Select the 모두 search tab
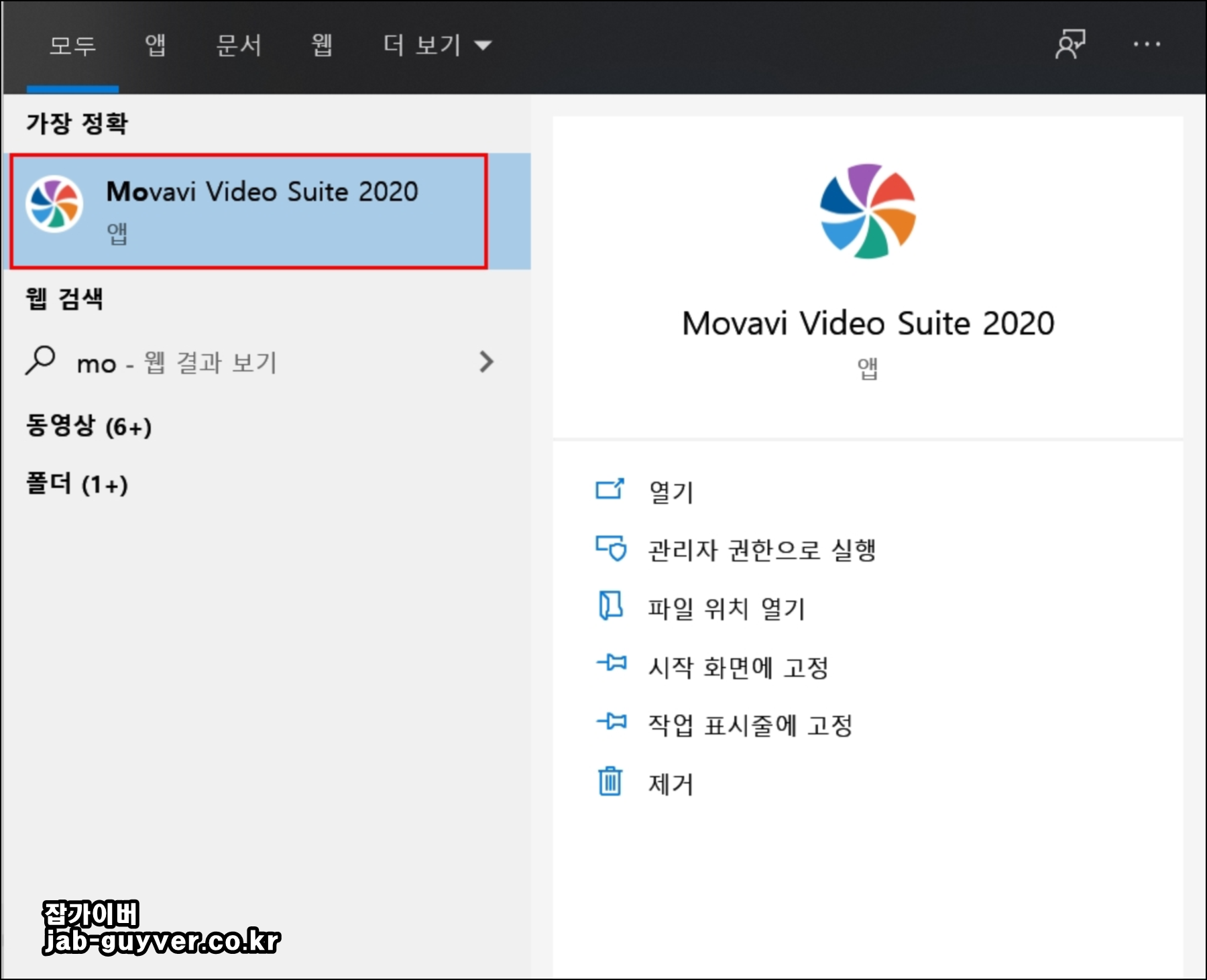Viewport: 1207px width, 980px height. pos(72,46)
